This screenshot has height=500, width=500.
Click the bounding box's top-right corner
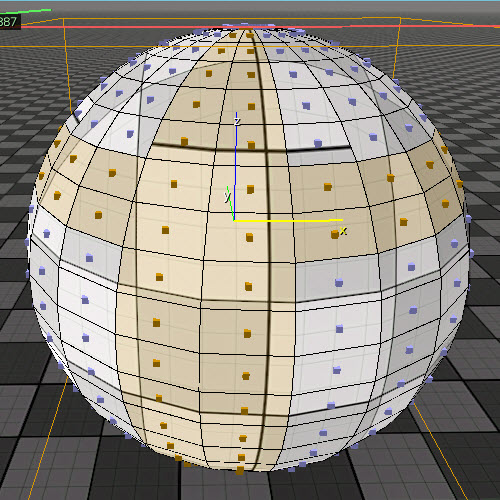400,18
